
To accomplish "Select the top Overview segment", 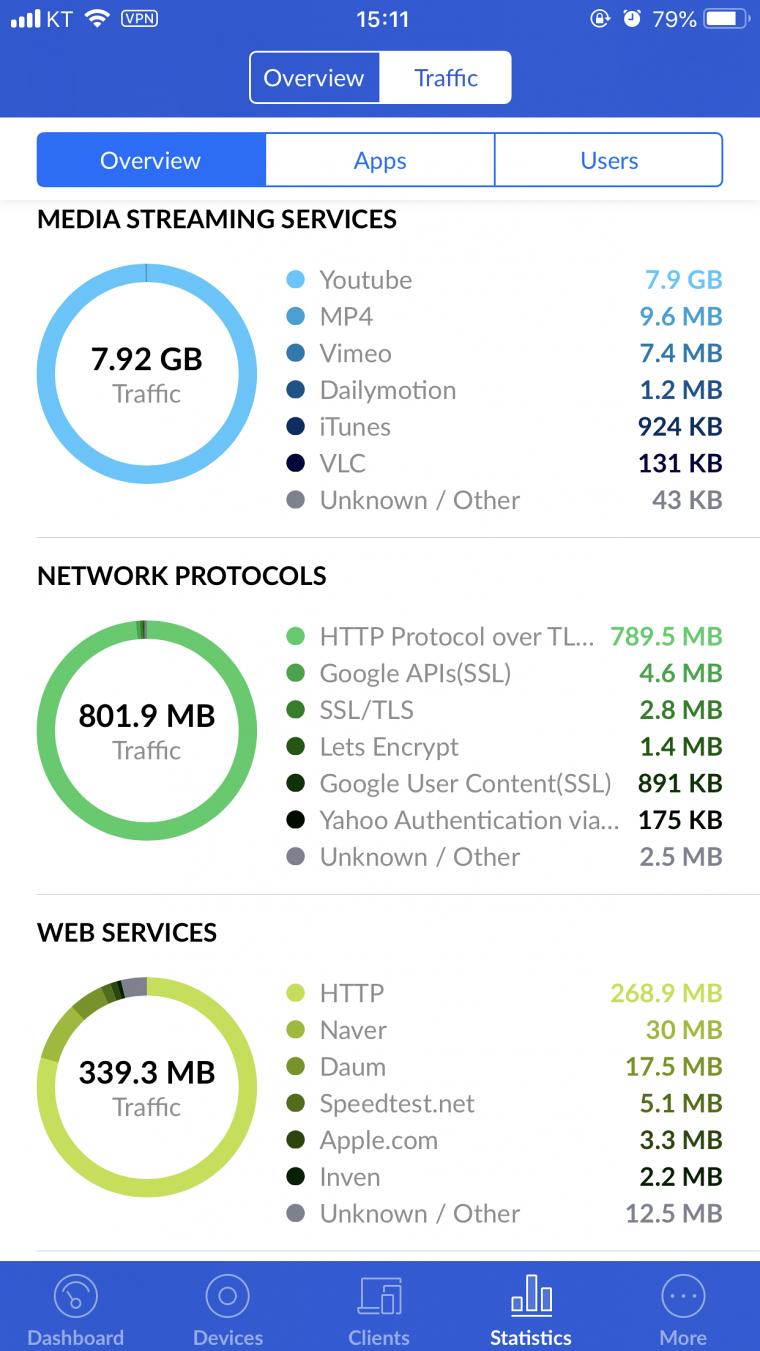I will point(314,78).
